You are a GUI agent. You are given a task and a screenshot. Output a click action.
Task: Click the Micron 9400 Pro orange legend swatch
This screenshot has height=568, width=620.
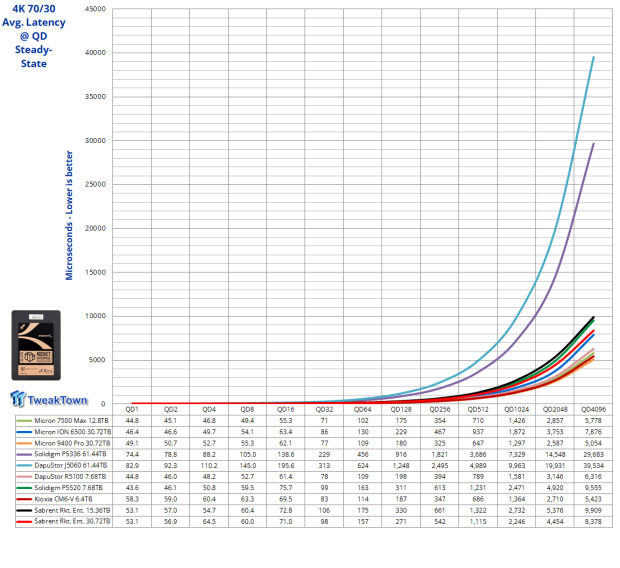tap(24, 443)
